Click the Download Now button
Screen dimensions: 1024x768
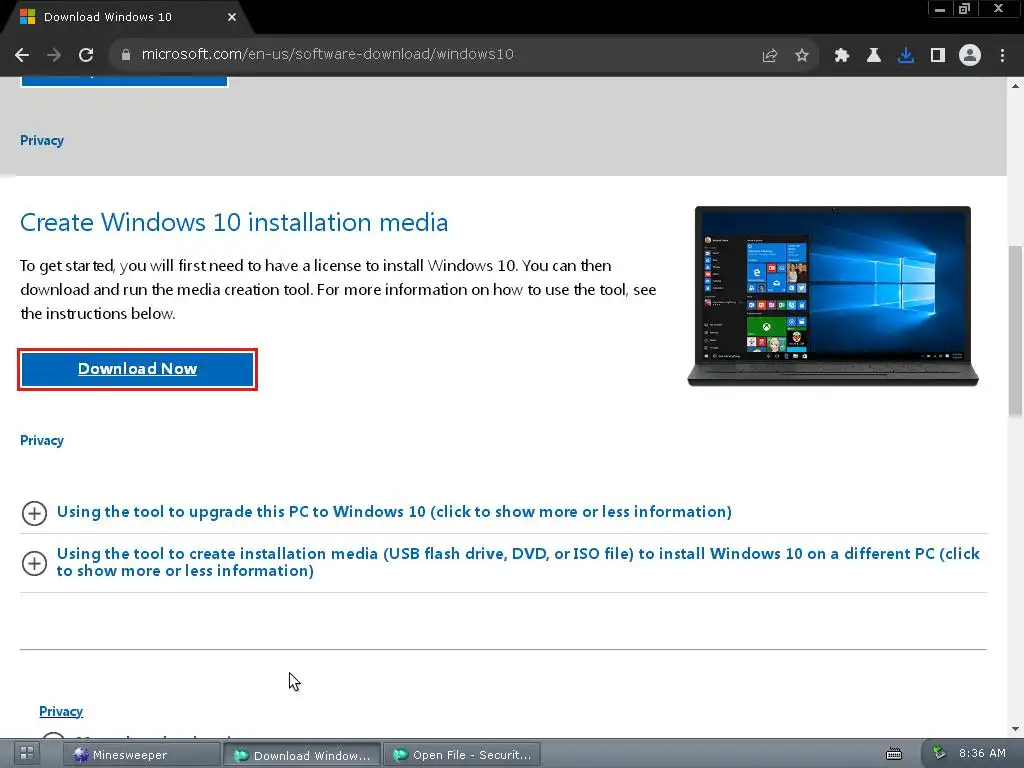[x=137, y=369]
